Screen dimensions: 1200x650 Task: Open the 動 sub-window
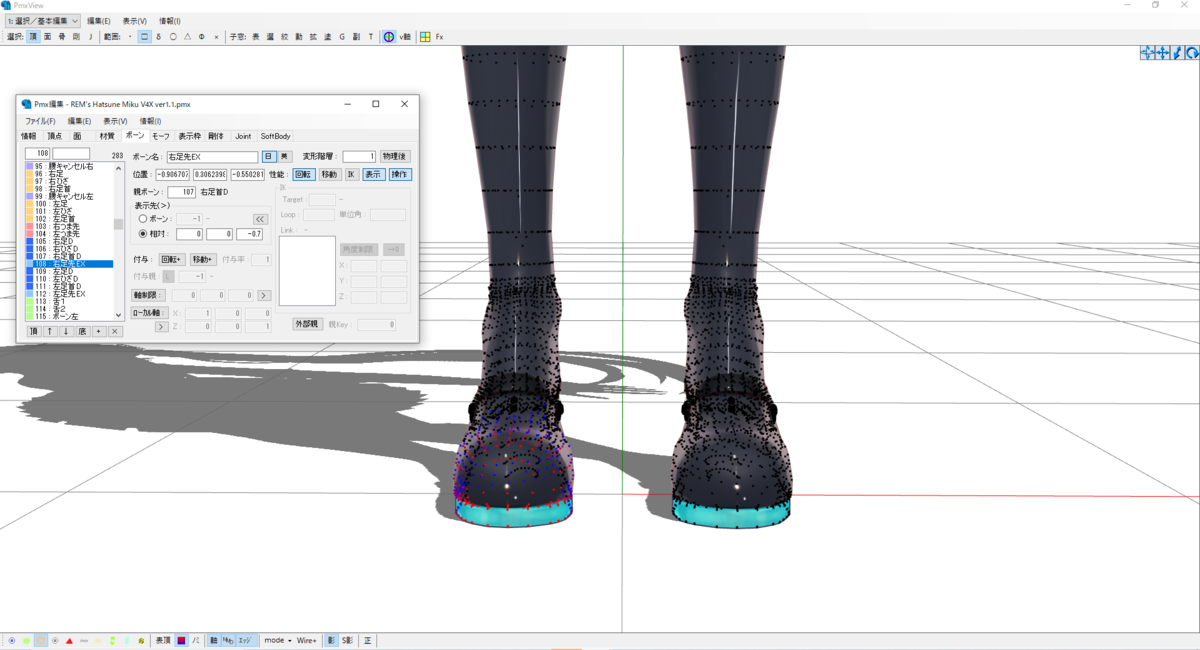(298, 37)
